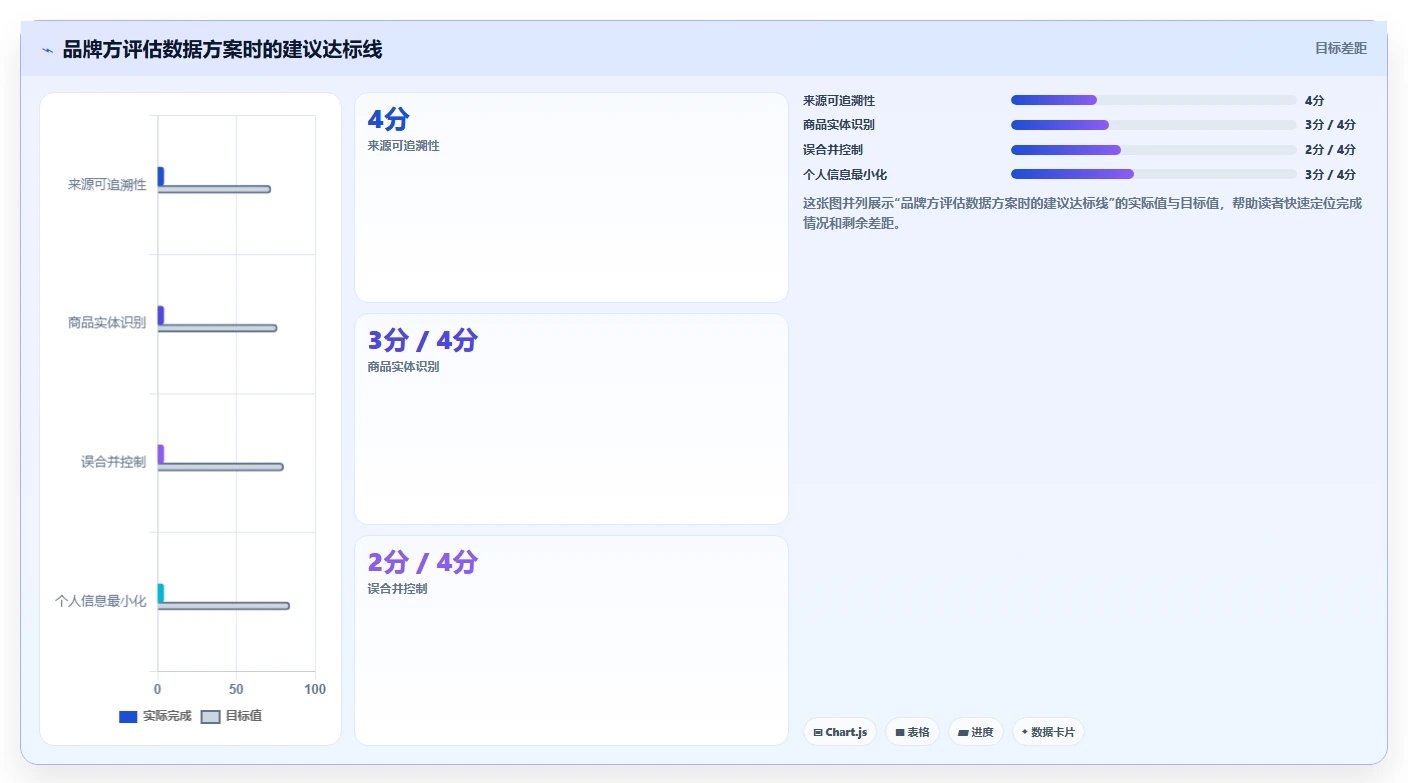
Task: Click the 商品实体识别 progress bar
Action: click(1153, 125)
